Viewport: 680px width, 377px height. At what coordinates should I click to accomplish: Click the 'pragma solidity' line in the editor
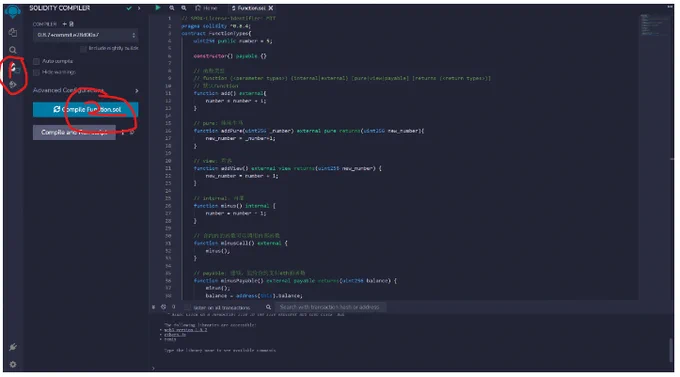(x=216, y=26)
